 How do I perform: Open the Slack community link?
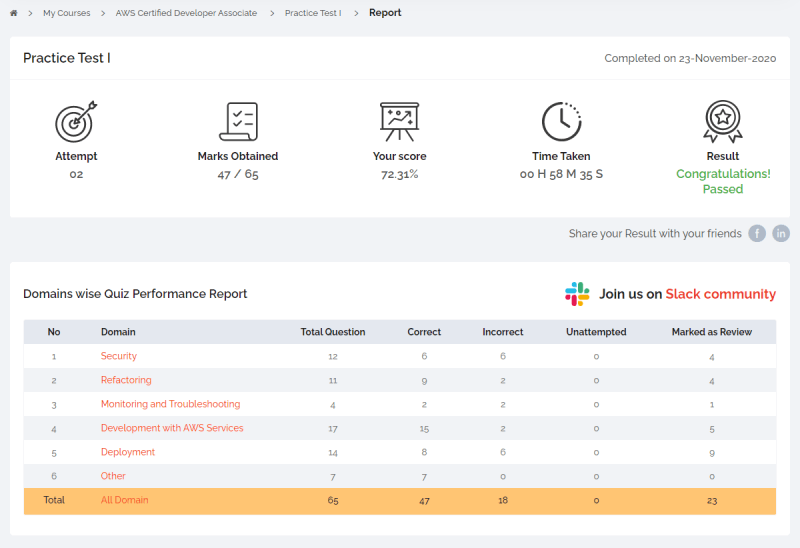(720, 294)
